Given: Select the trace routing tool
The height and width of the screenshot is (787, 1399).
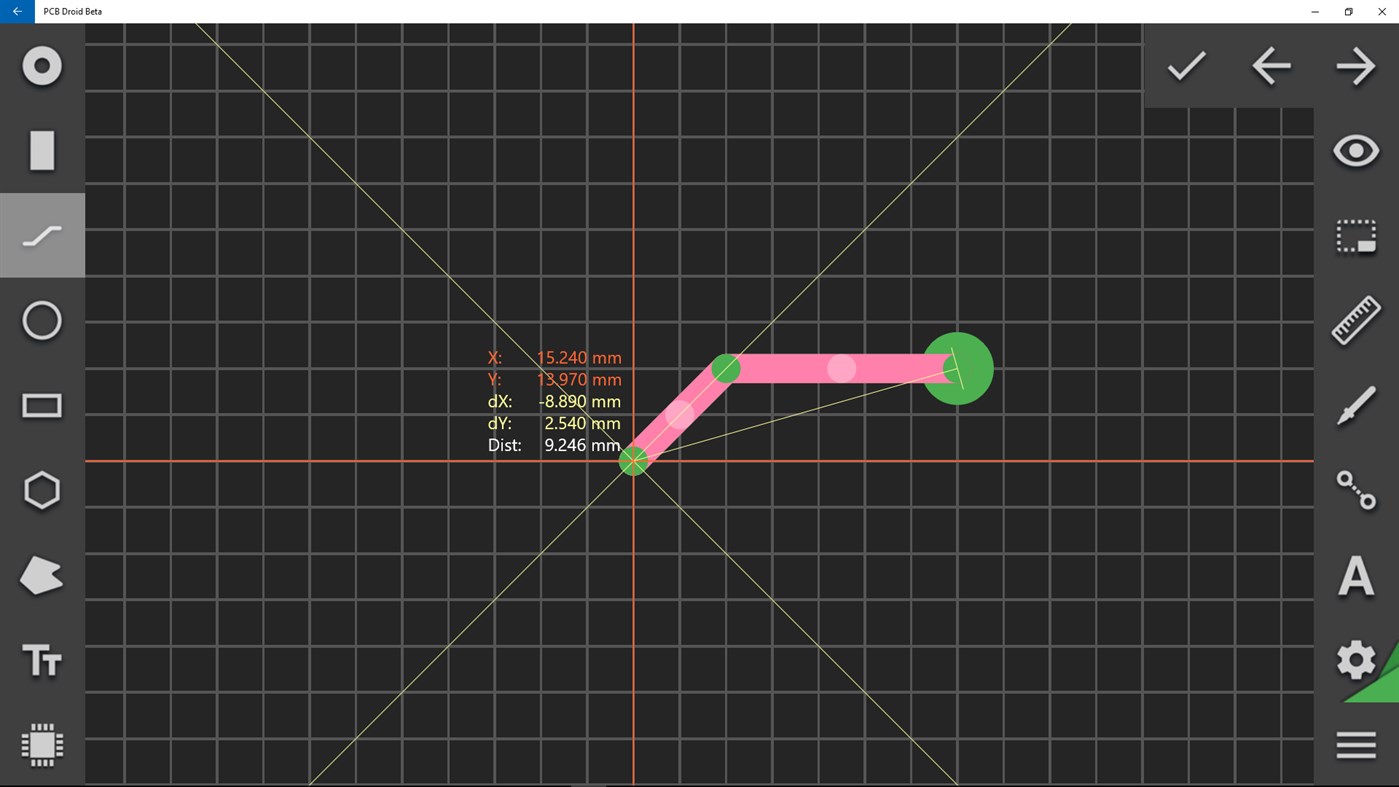Looking at the screenshot, I should coord(41,234).
